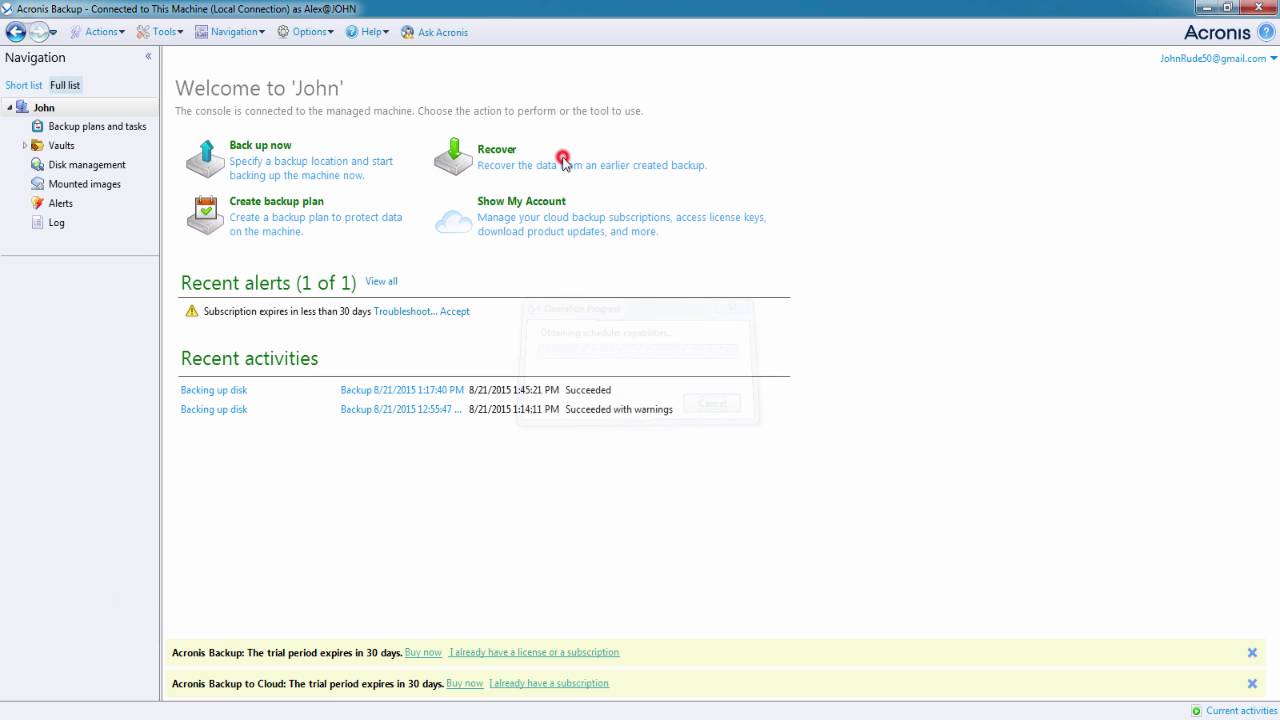Click the Alerts icon in navigation
The image size is (1280, 720).
click(x=38, y=203)
